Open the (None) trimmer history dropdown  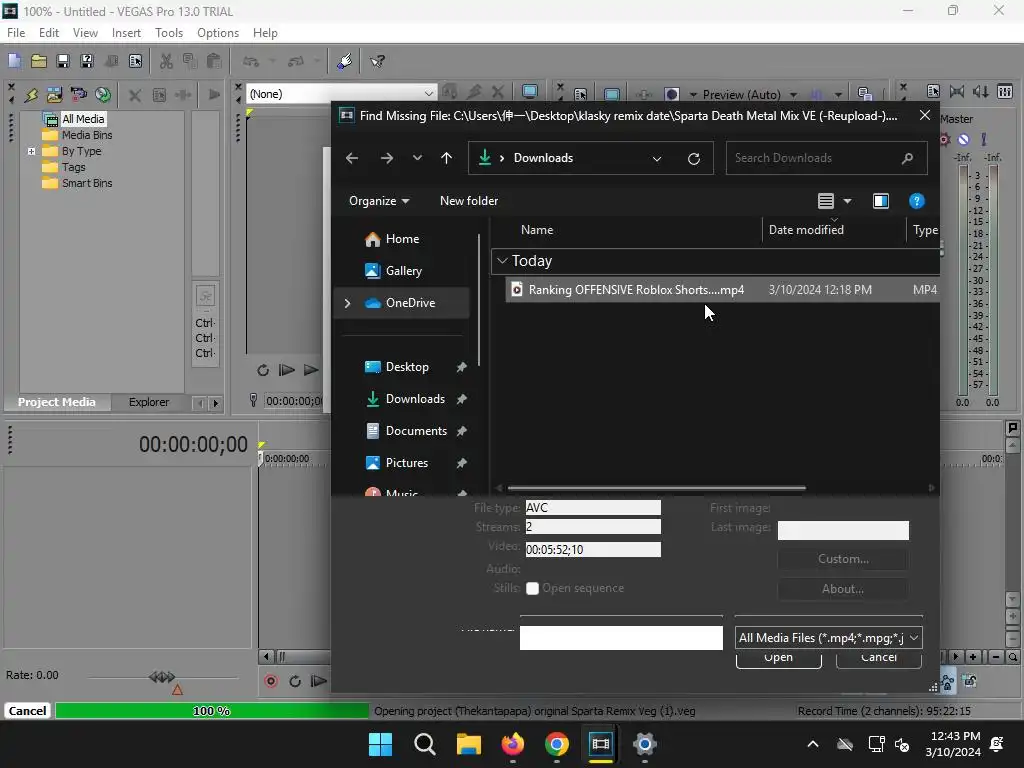pyautogui.click(x=428, y=94)
